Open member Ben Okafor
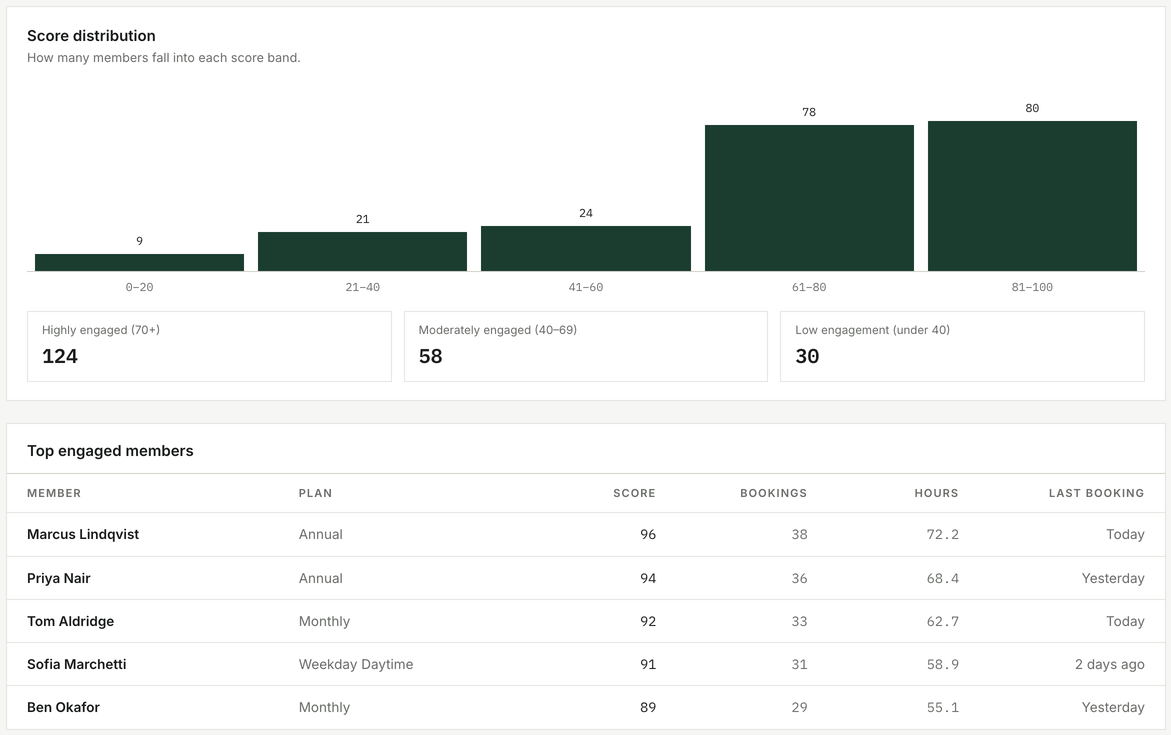Viewport: 1171px width, 735px height. click(x=63, y=707)
